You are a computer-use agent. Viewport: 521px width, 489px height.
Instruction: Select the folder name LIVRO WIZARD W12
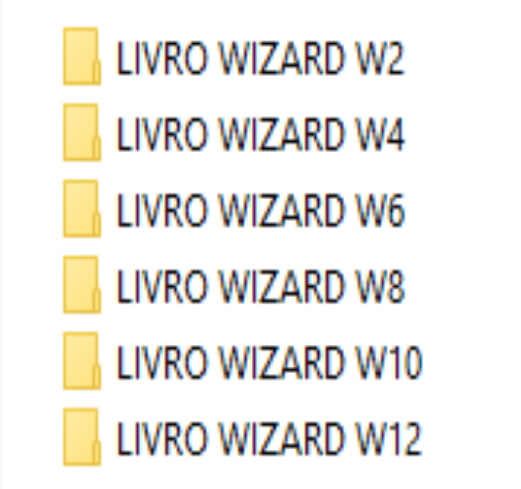click(x=269, y=439)
